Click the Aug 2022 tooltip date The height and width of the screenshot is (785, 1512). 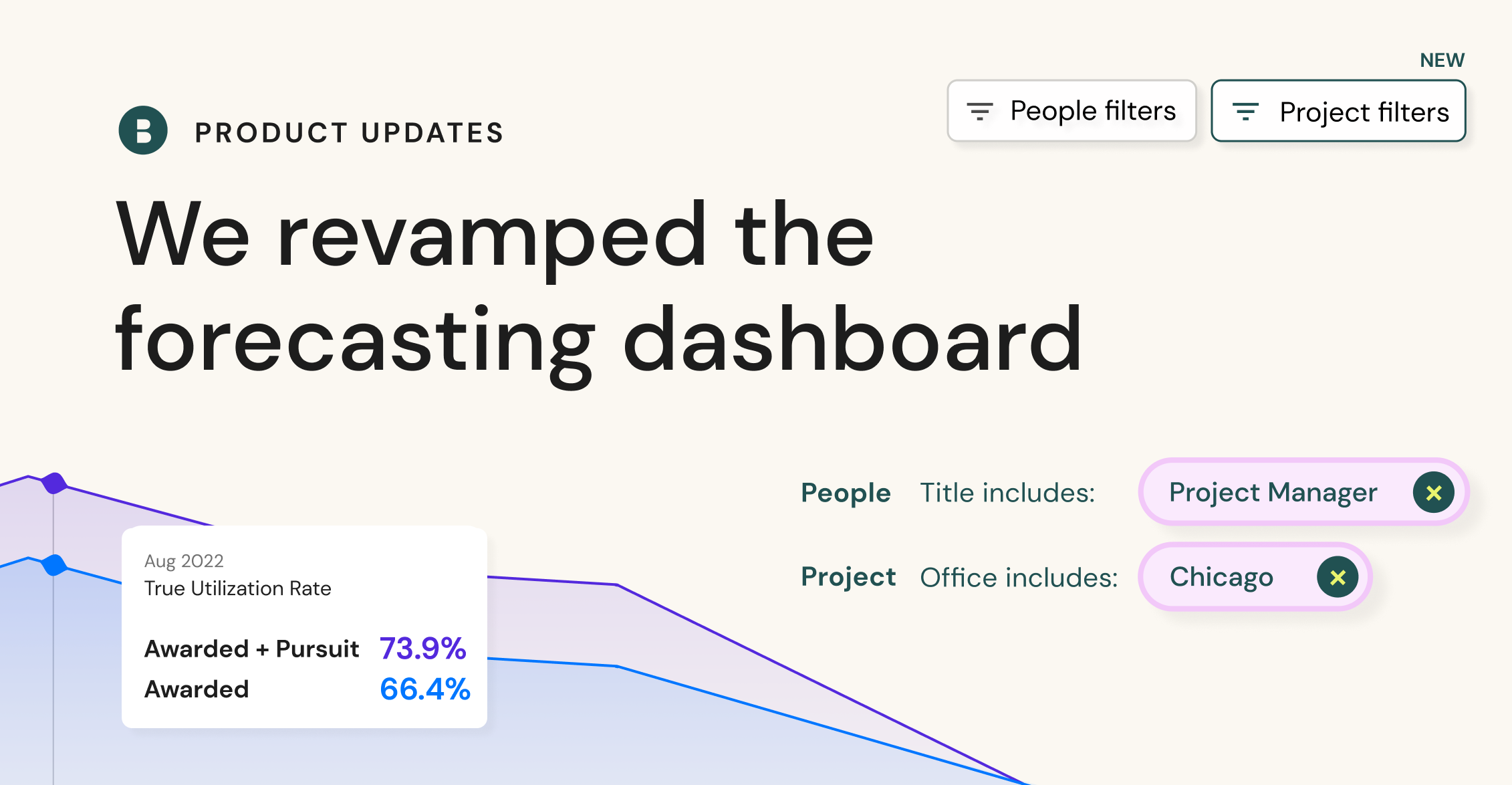(184, 561)
